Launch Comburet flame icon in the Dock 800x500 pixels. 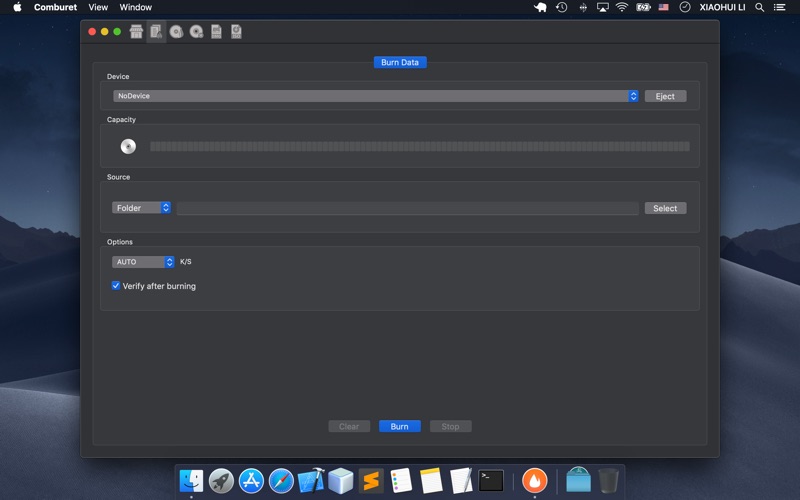(534, 480)
